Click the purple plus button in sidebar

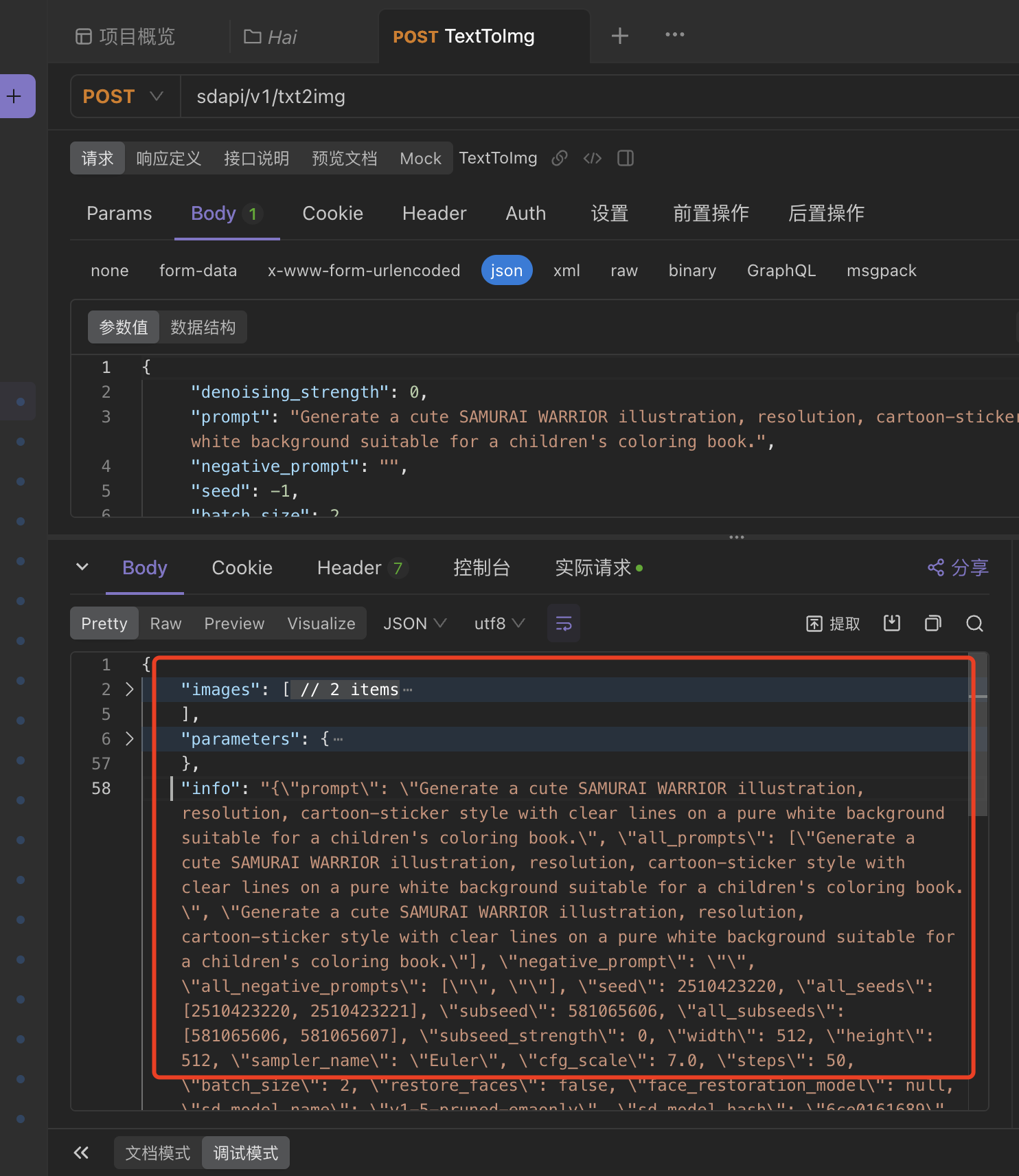[16, 96]
